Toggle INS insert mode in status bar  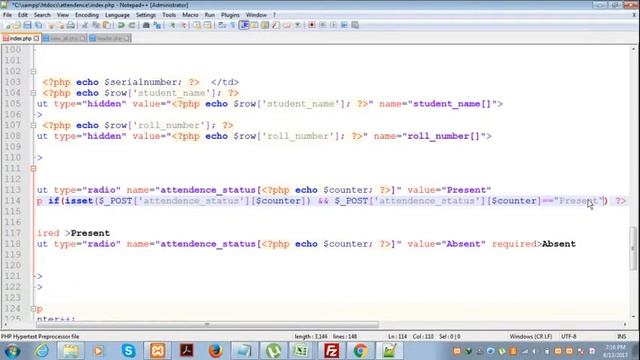621,336
